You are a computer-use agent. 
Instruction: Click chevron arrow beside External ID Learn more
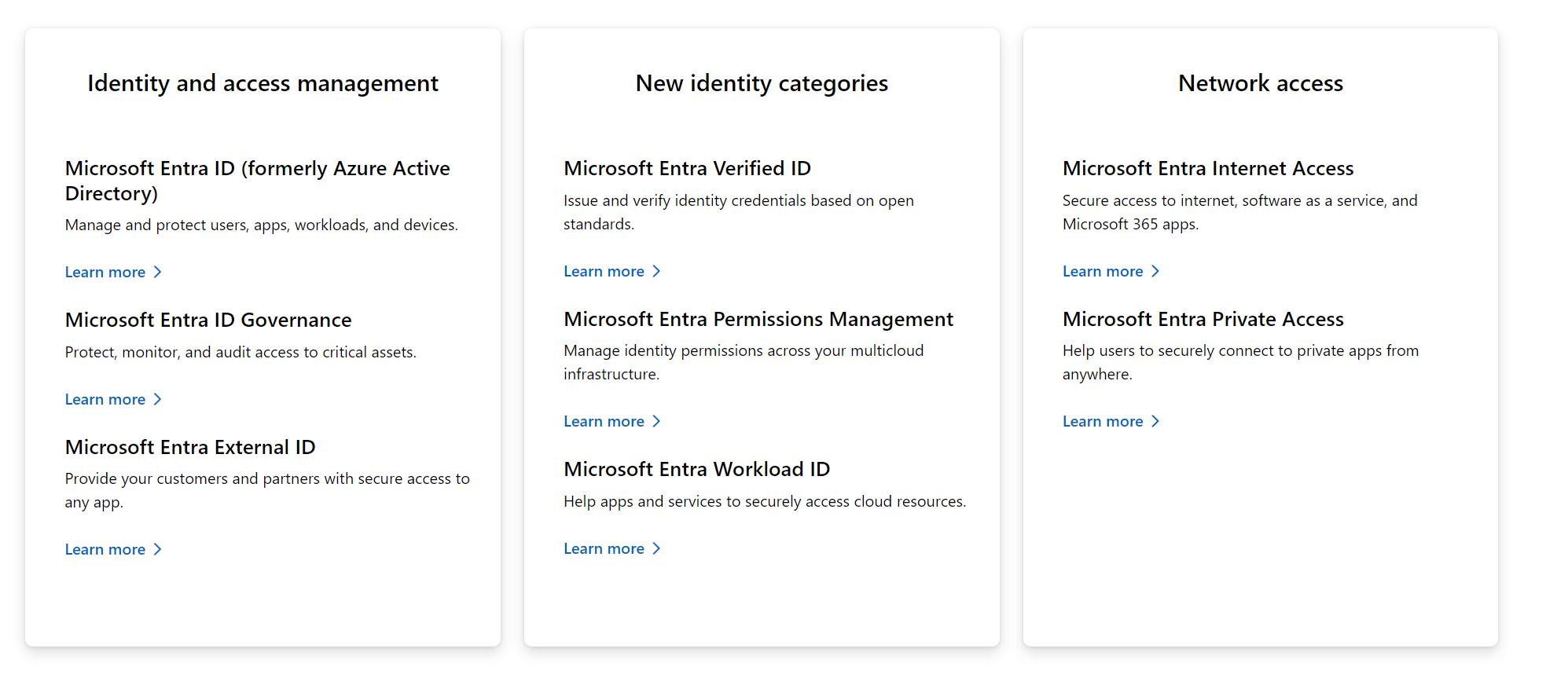coord(157,549)
